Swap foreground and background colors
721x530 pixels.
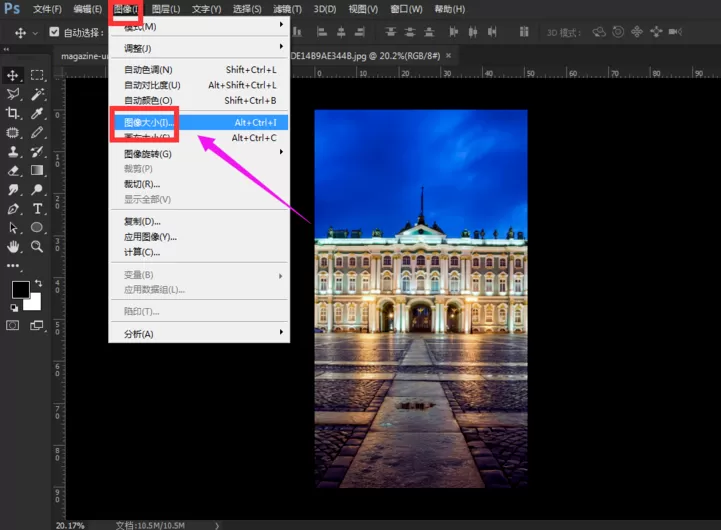click(39, 284)
